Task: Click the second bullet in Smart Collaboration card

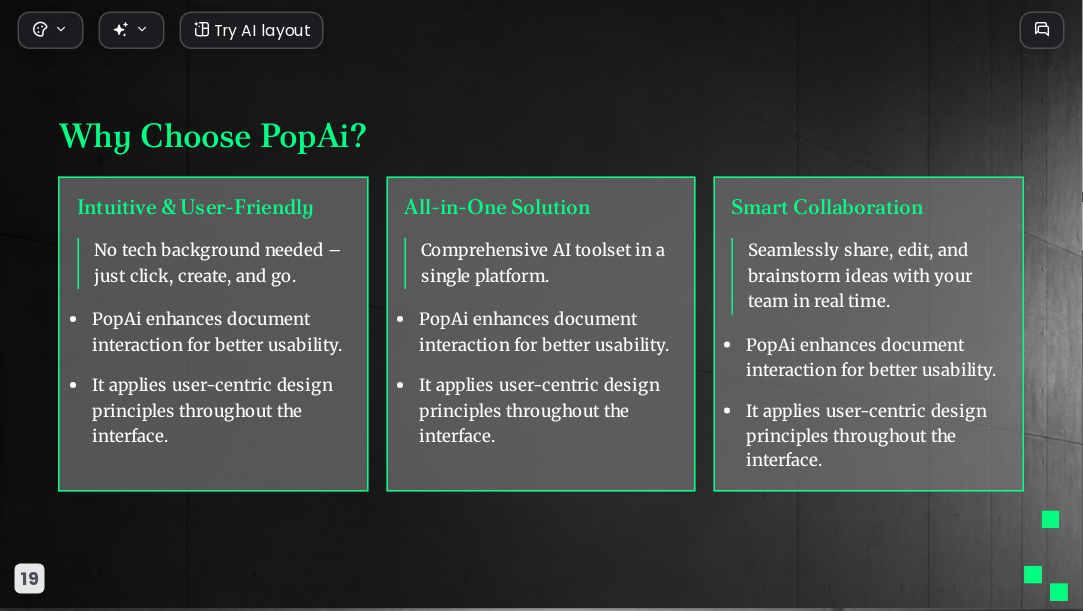Action: [x=866, y=436]
